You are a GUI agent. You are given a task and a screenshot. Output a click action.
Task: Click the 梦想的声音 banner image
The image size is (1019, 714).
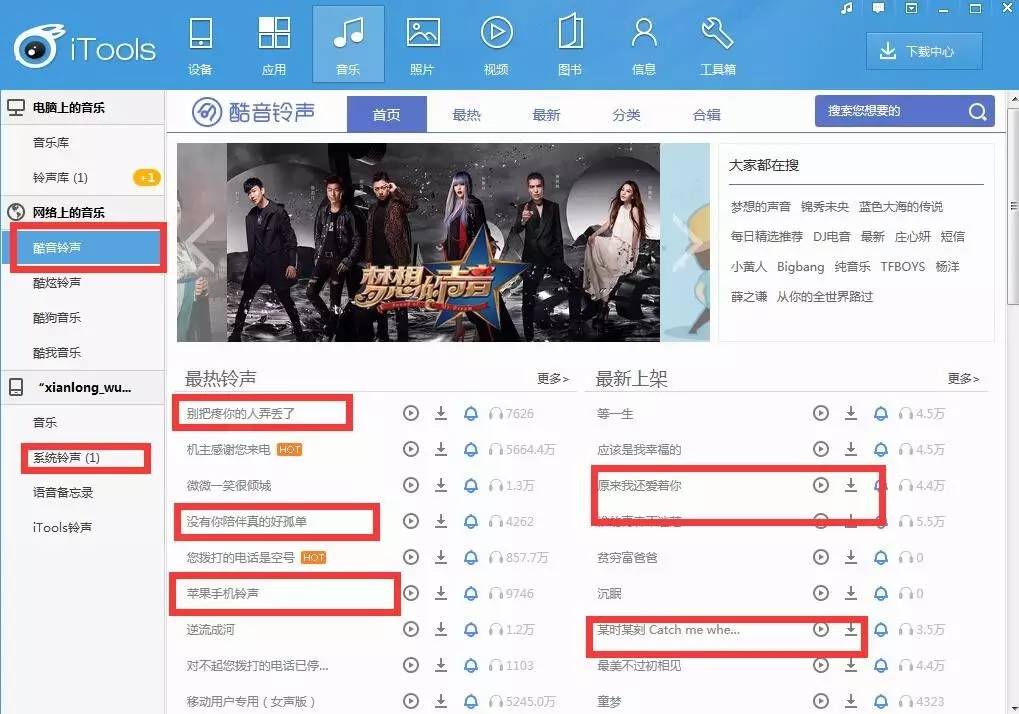[443, 242]
